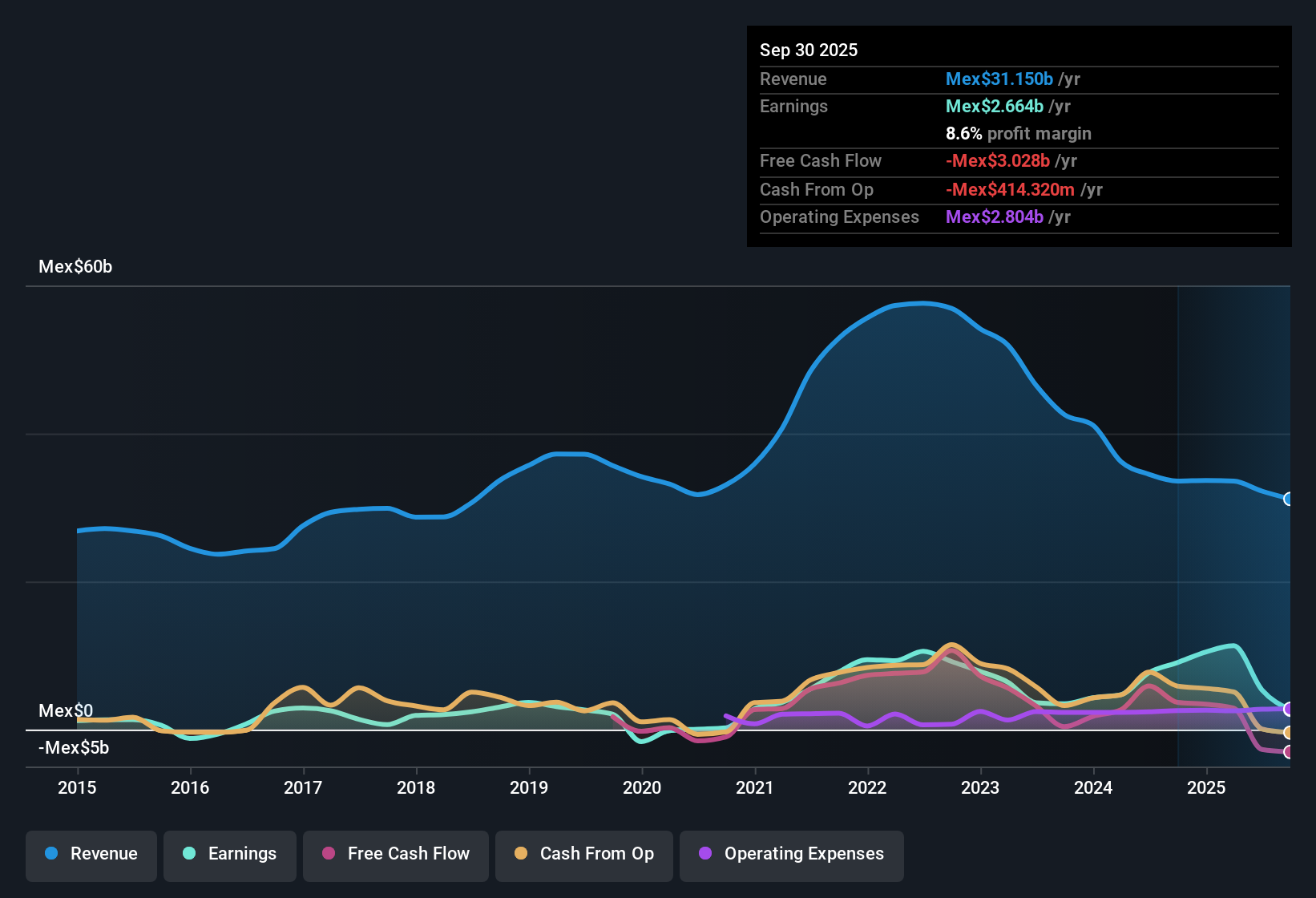
Task: Click the pink Free Cash Flow dot icon
Action: pos(327,854)
